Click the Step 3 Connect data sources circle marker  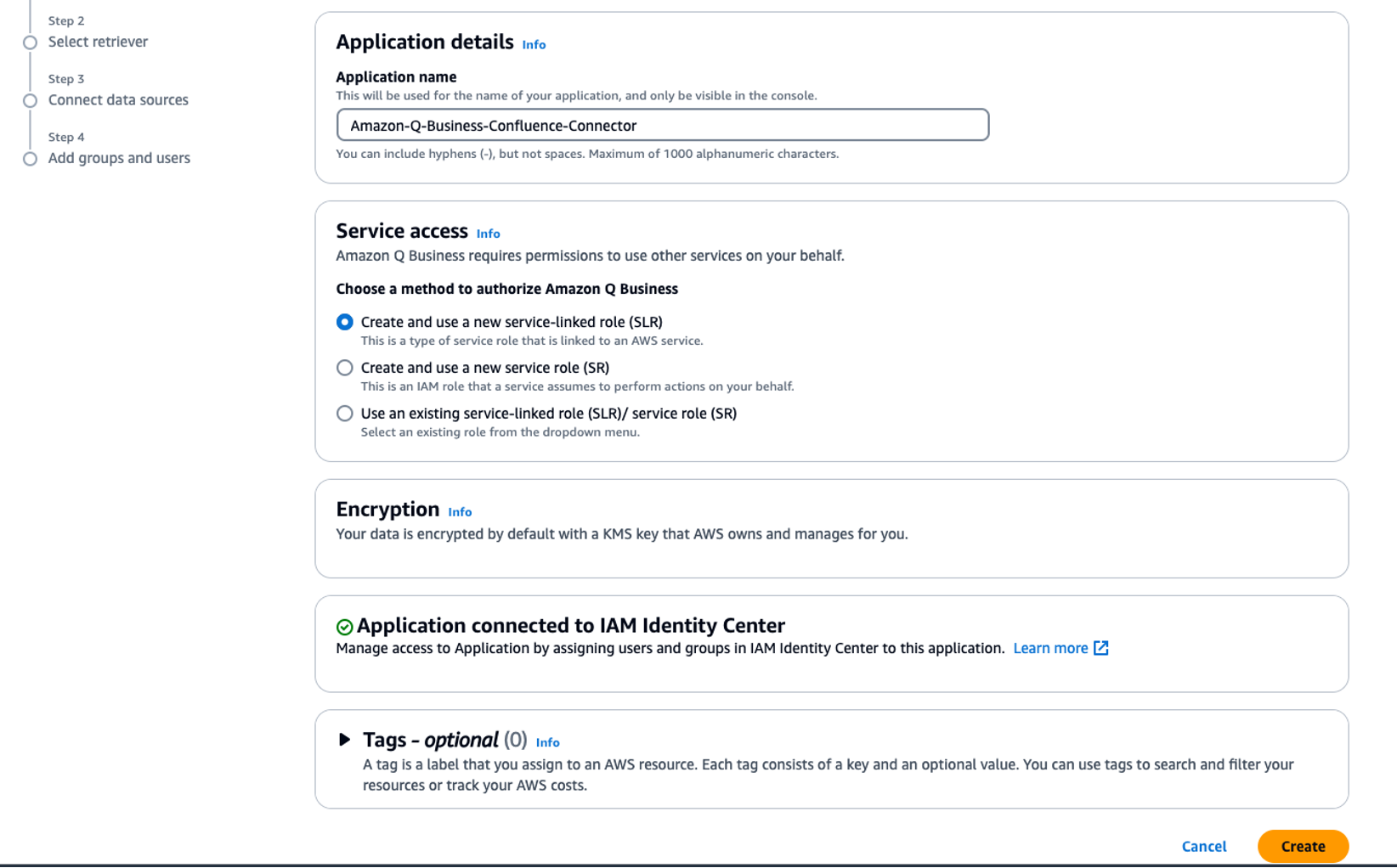[30, 100]
